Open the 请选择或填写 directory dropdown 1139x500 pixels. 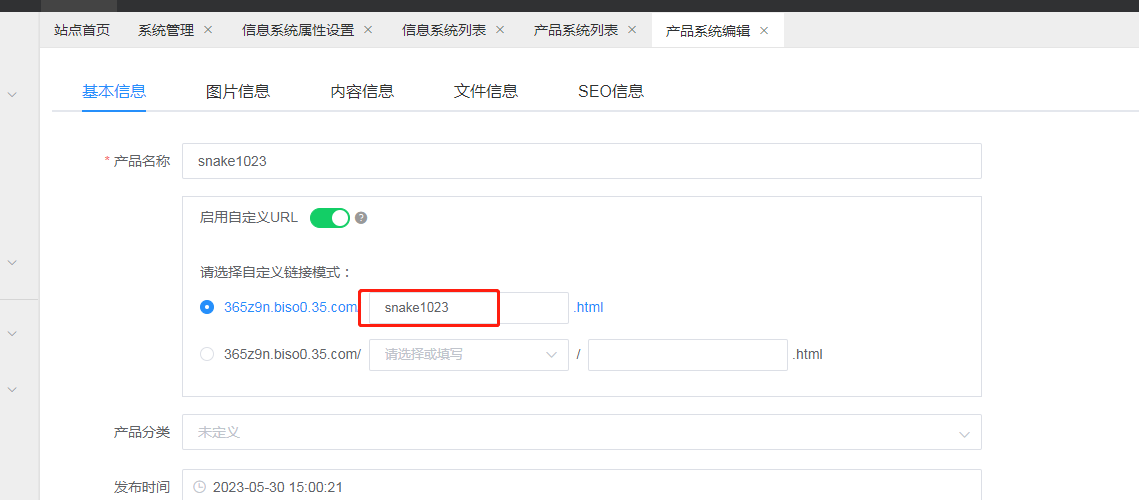click(468, 354)
